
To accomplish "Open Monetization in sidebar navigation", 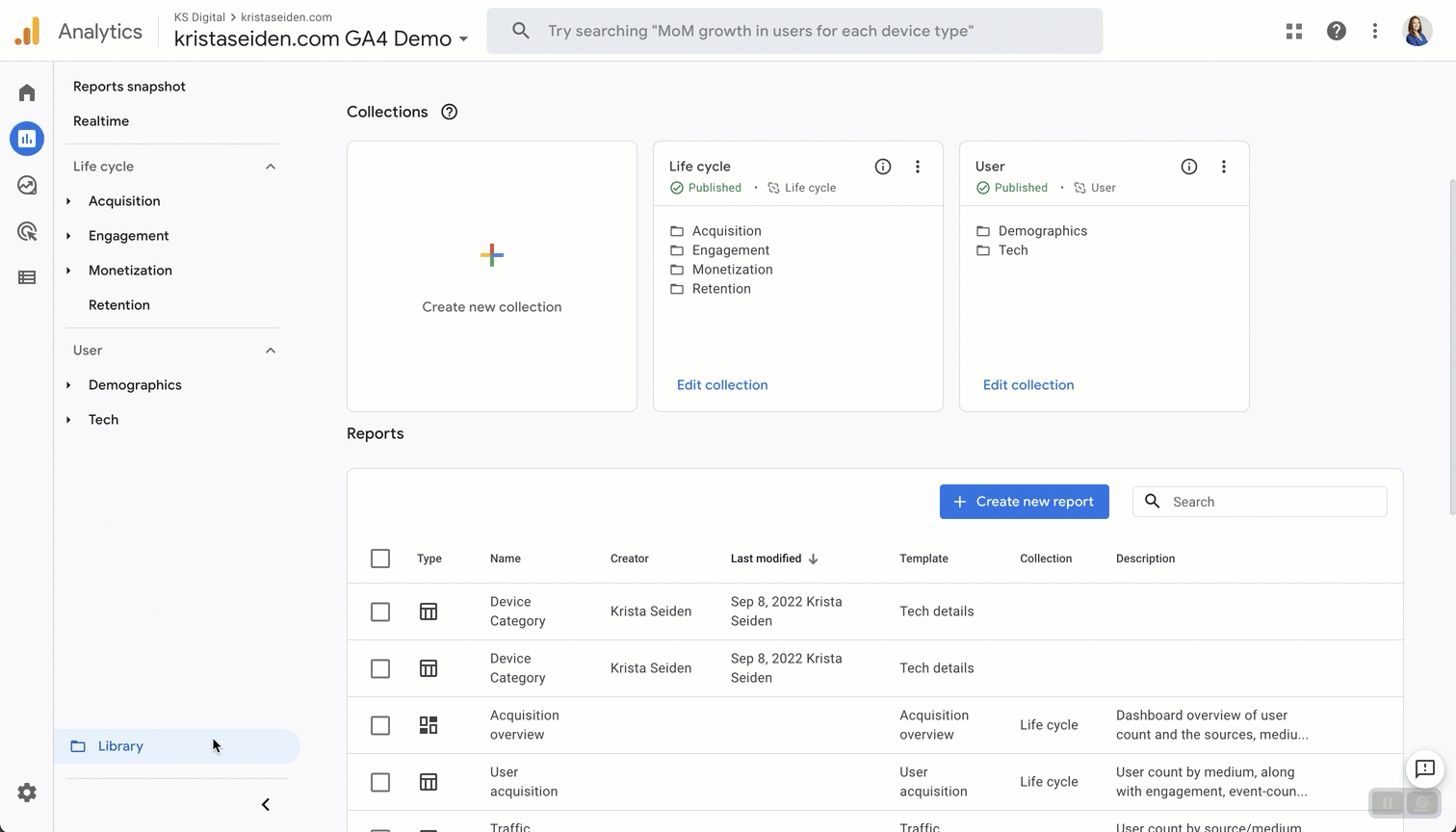I will [x=130, y=271].
